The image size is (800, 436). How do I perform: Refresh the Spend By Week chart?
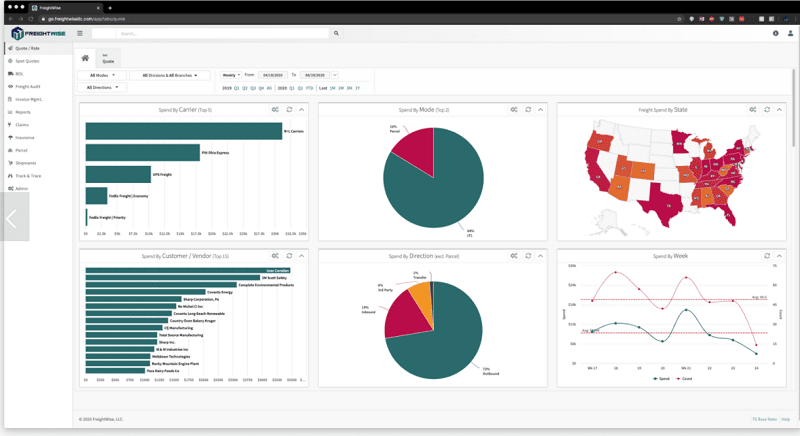click(x=767, y=256)
